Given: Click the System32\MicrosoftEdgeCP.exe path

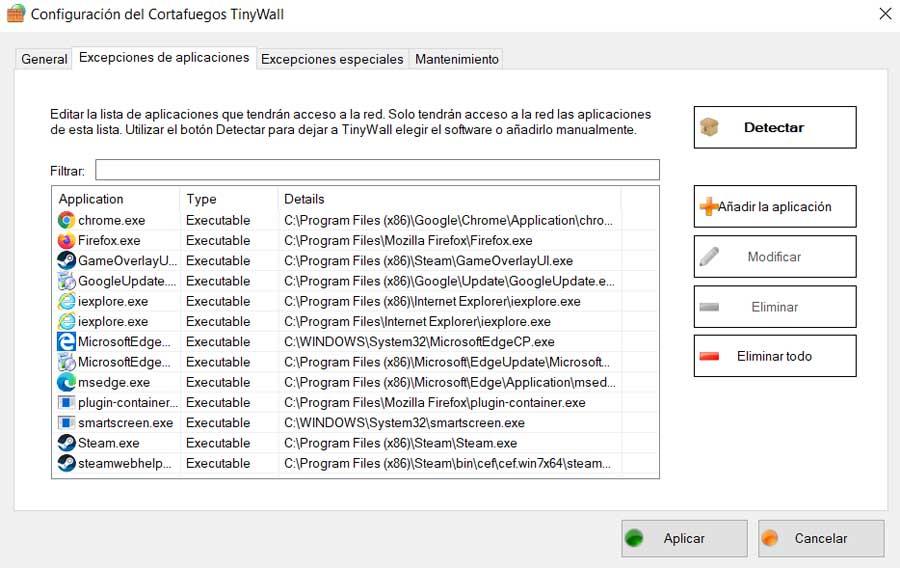Looking at the screenshot, I should tap(419, 342).
